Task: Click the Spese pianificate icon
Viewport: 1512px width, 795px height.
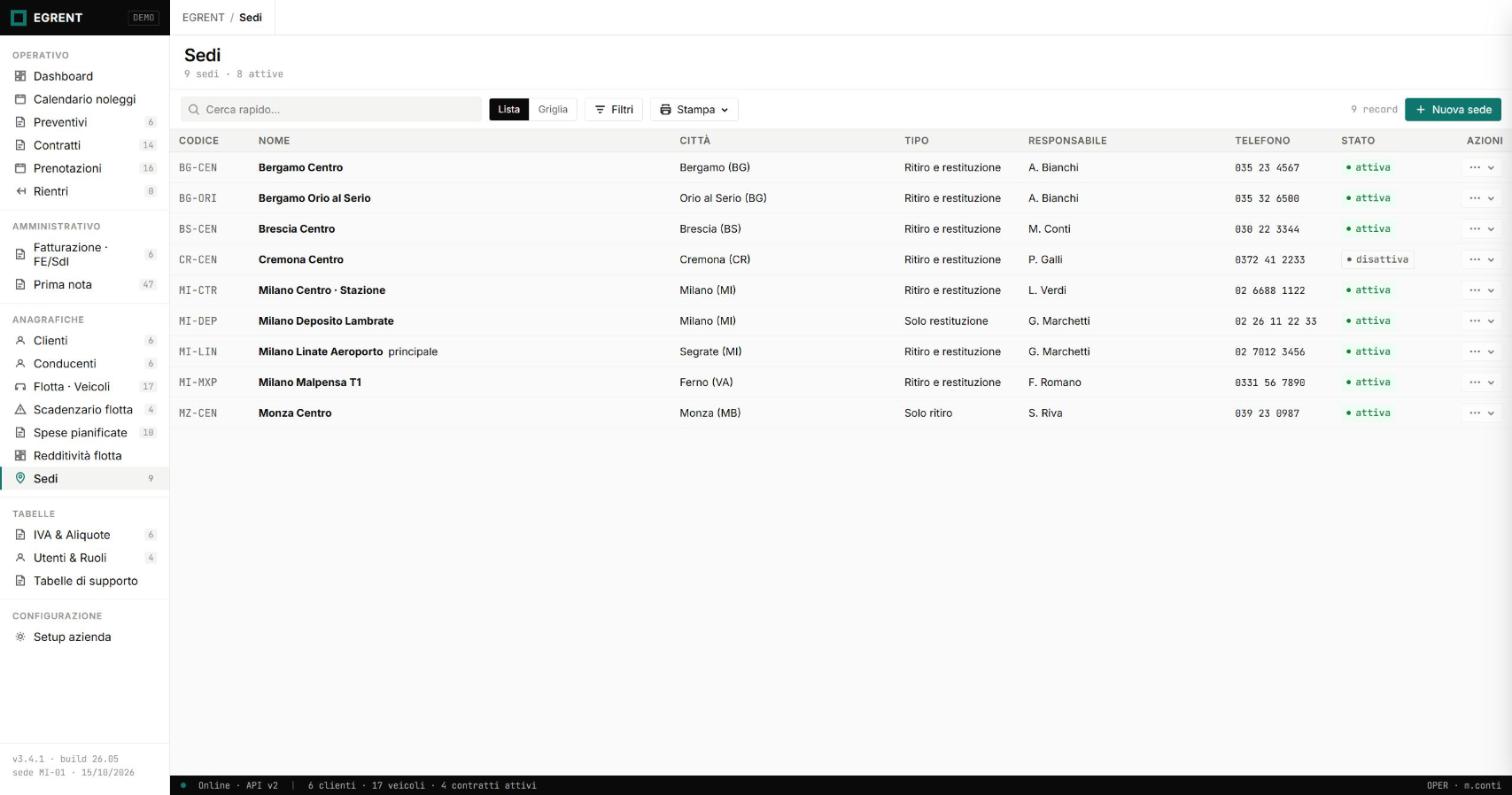Action: point(20,433)
